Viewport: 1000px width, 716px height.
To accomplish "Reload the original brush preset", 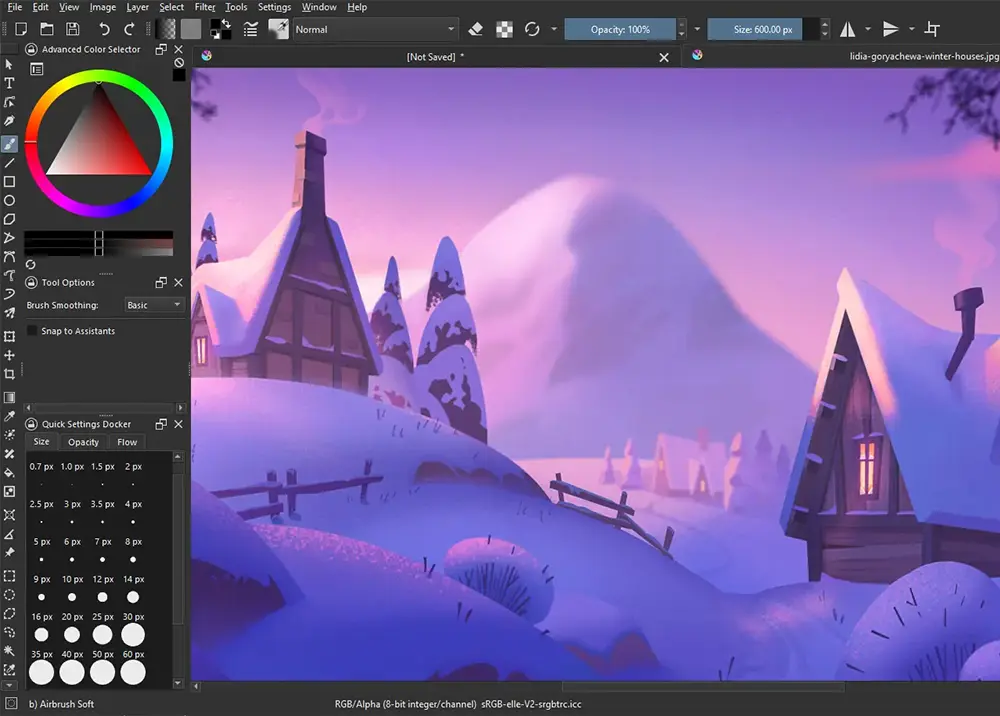I will click(x=532, y=29).
